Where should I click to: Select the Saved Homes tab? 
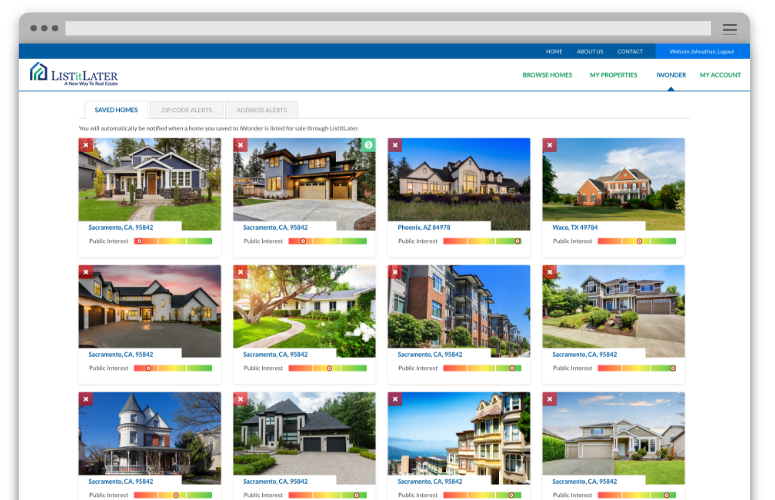[x=115, y=110]
